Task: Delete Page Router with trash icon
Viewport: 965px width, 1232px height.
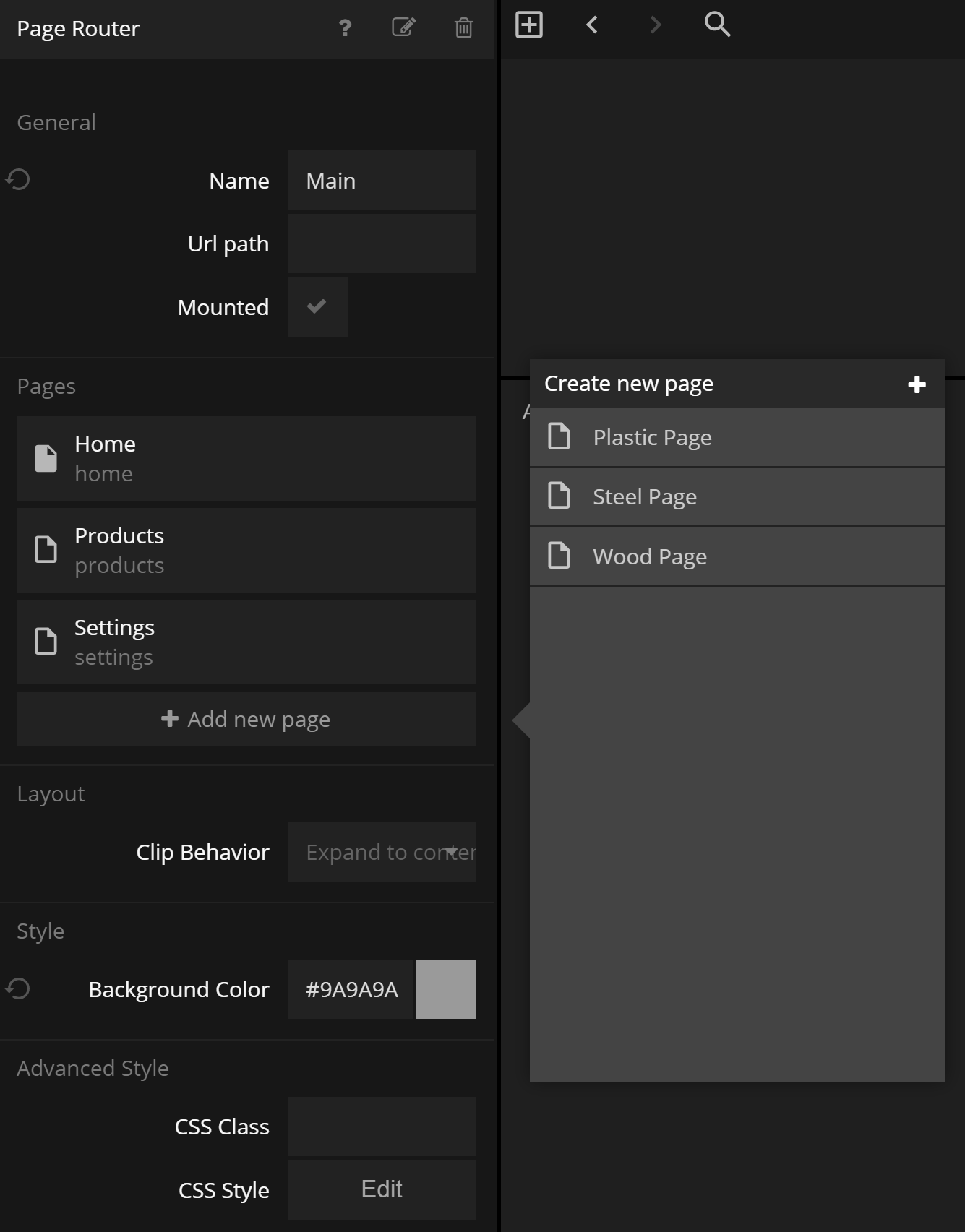Action: [x=463, y=28]
